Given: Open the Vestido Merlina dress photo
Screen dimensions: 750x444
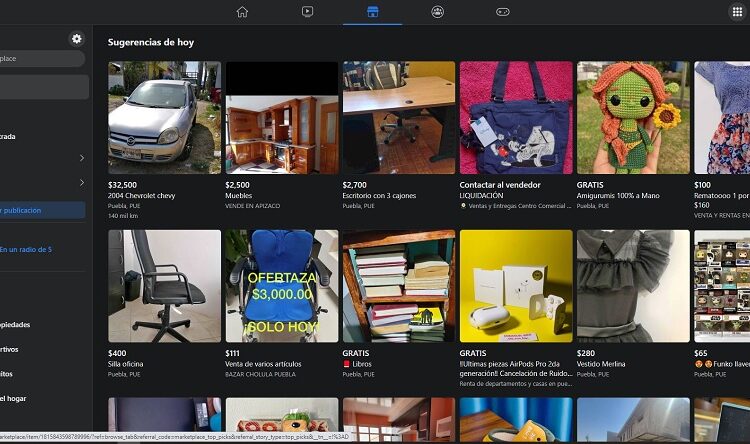Looking at the screenshot, I should [633, 286].
